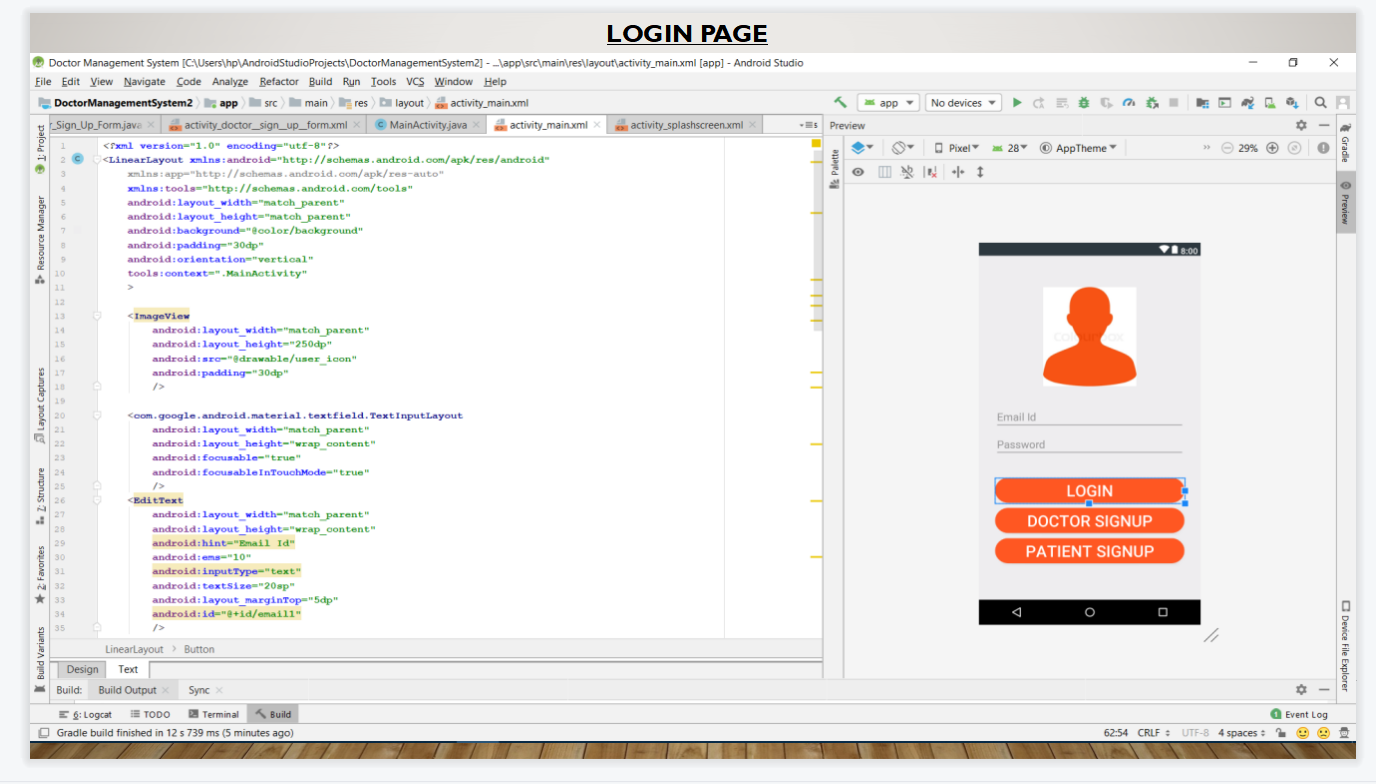The image size is (1376, 784).
Task: Click the happy smiley feedback icon
Action: tap(1303, 733)
